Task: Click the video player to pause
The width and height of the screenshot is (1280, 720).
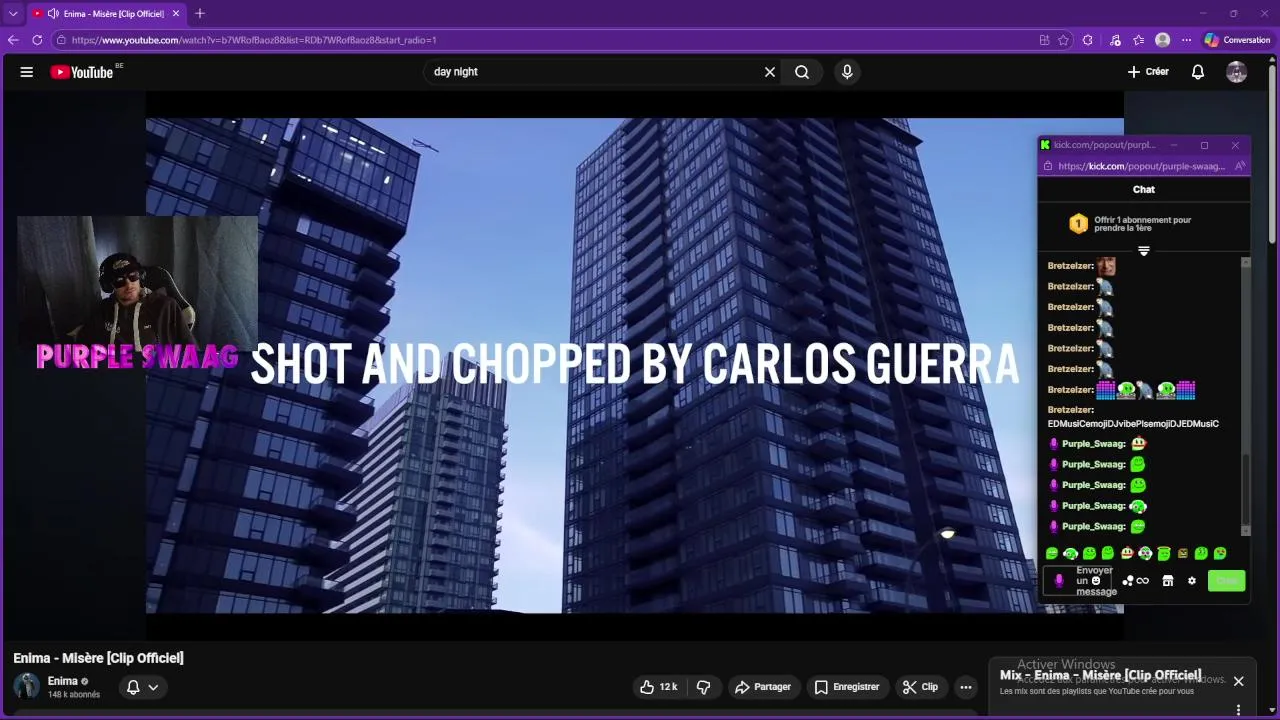Action: click(635, 365)
